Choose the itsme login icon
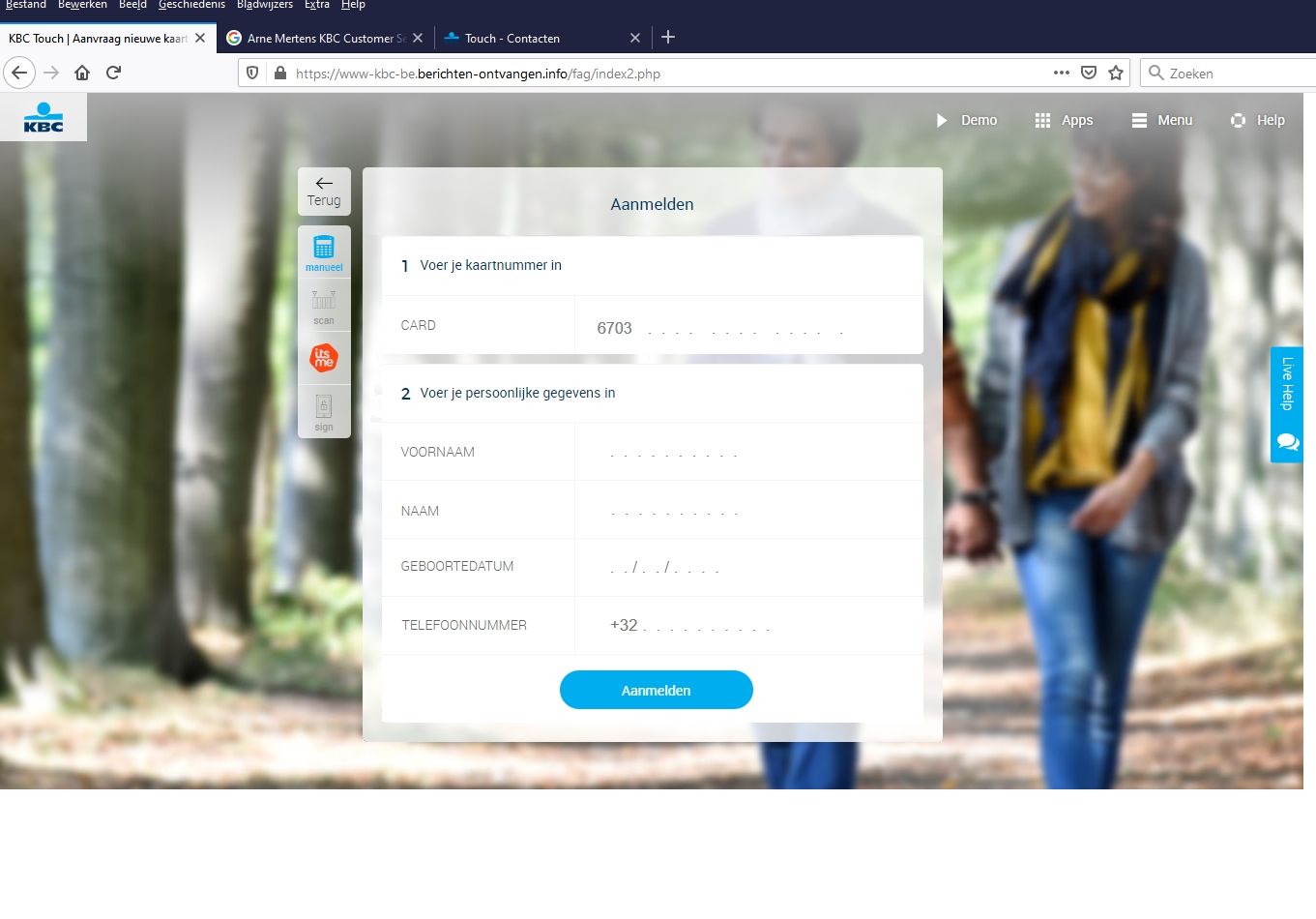The width and height of the screenshot is (1316, 919). (324, 358)
